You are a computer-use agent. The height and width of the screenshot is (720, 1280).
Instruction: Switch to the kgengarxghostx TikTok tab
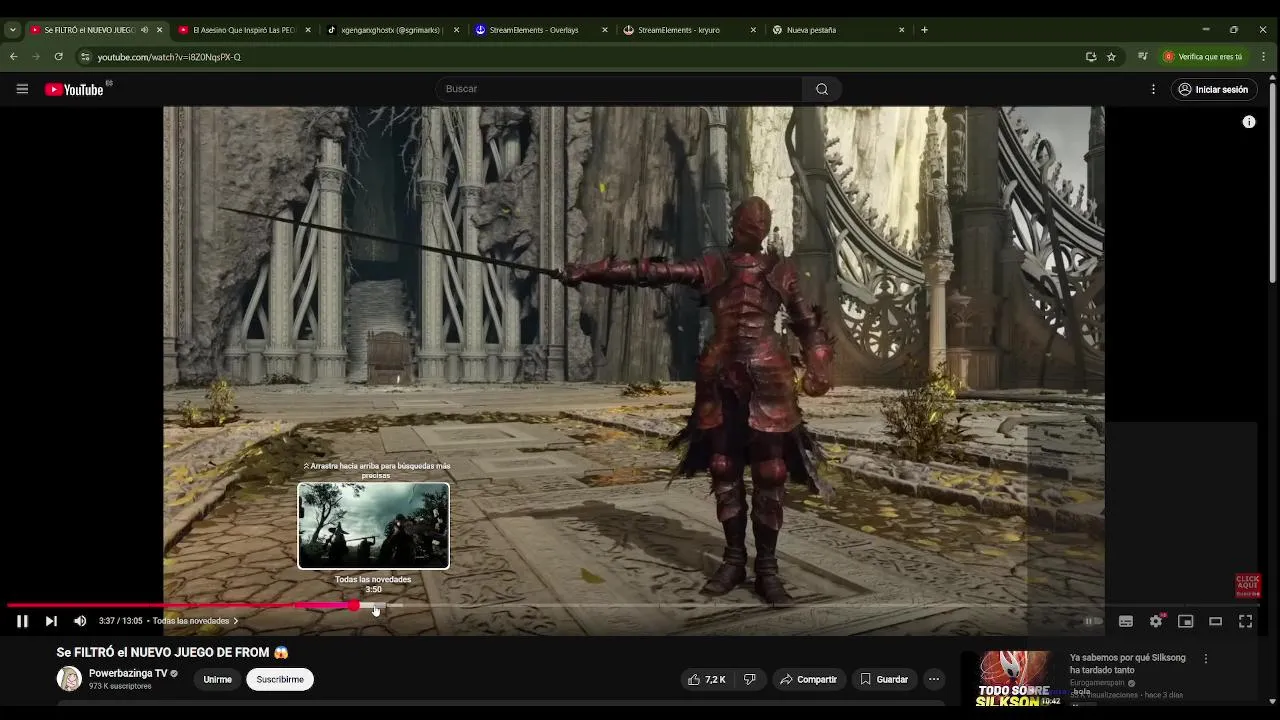pos(392,30)
